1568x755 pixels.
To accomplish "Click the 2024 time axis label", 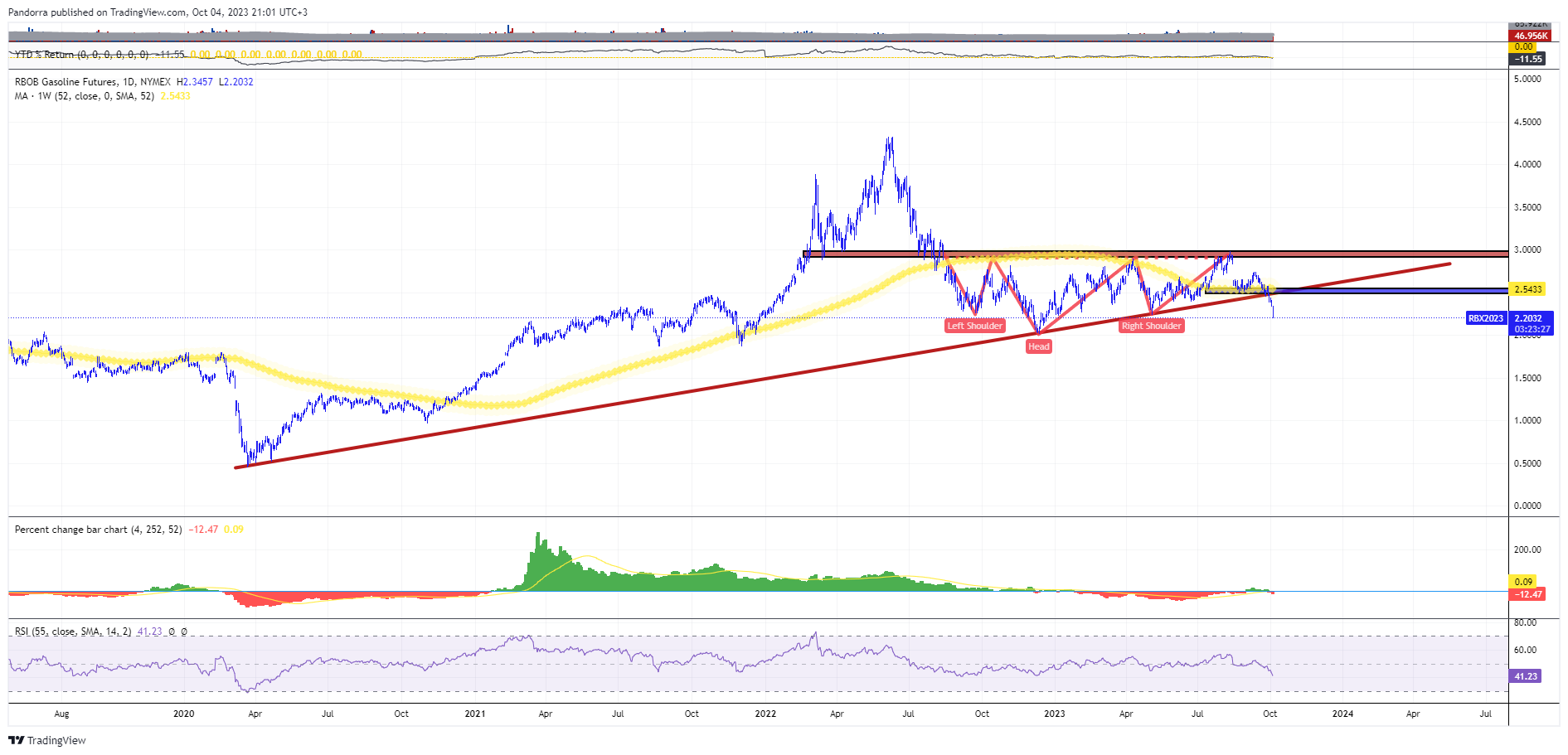I will click(x=1342, y=714).
